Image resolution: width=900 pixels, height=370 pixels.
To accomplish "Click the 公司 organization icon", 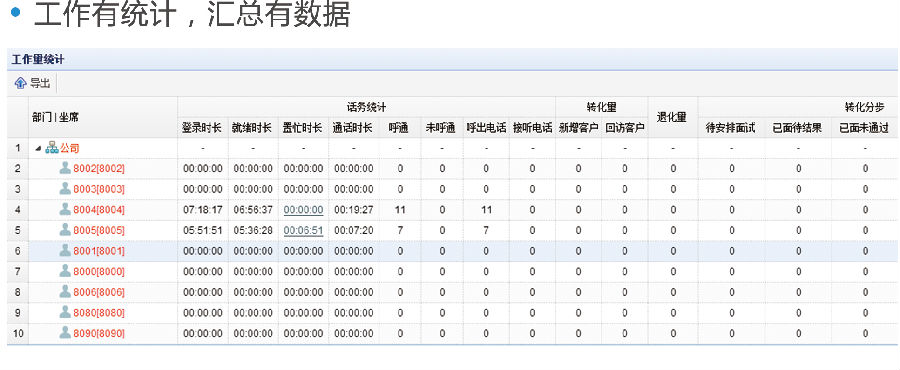I will [52, 148].
